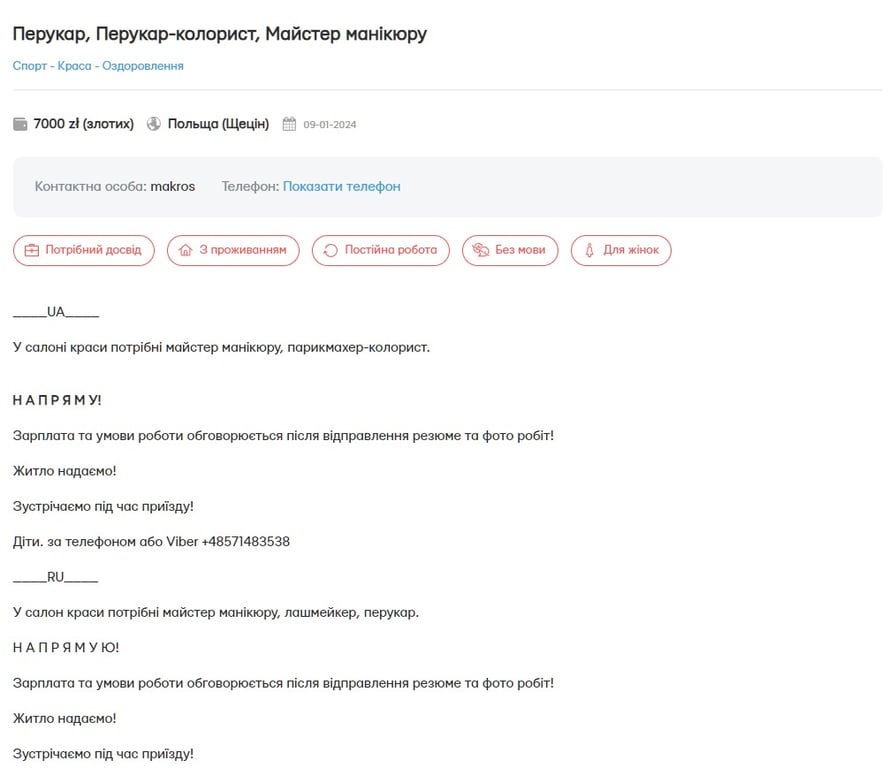
Task: Reveal number via Показати телефон link
Action: click(341, 186)
